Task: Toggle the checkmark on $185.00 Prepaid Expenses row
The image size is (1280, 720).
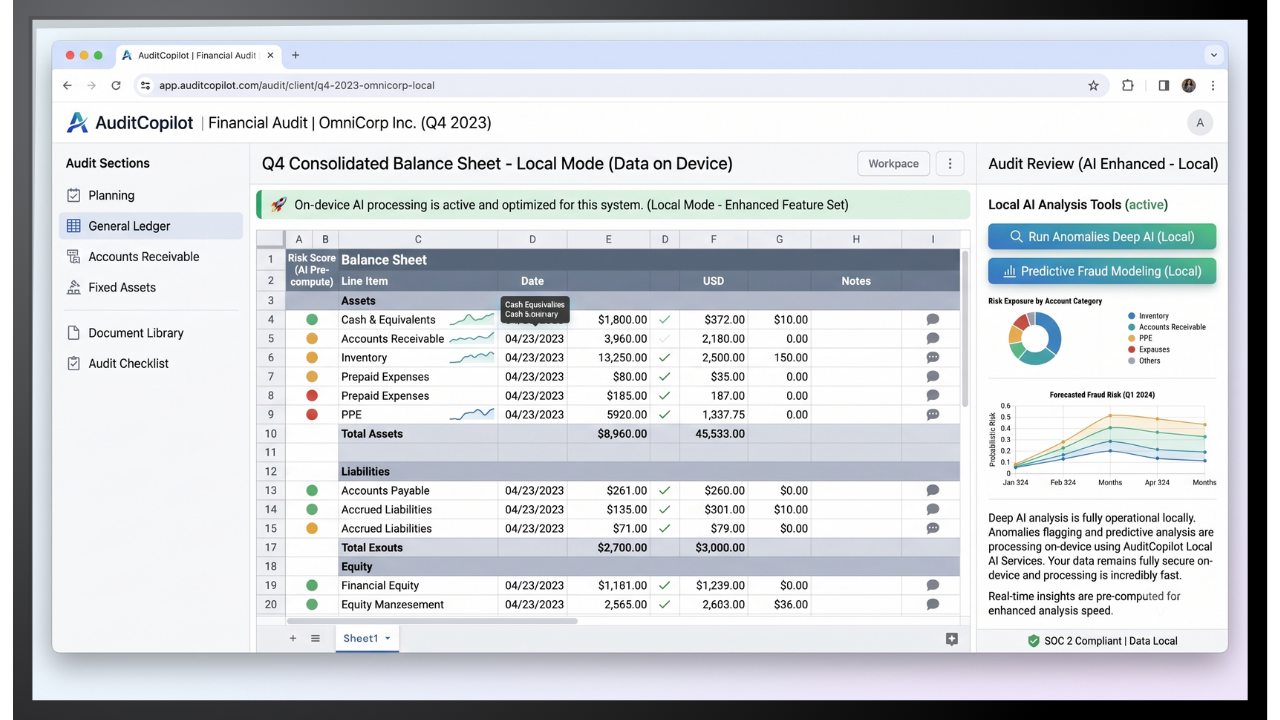Action: tap(664, 396)
